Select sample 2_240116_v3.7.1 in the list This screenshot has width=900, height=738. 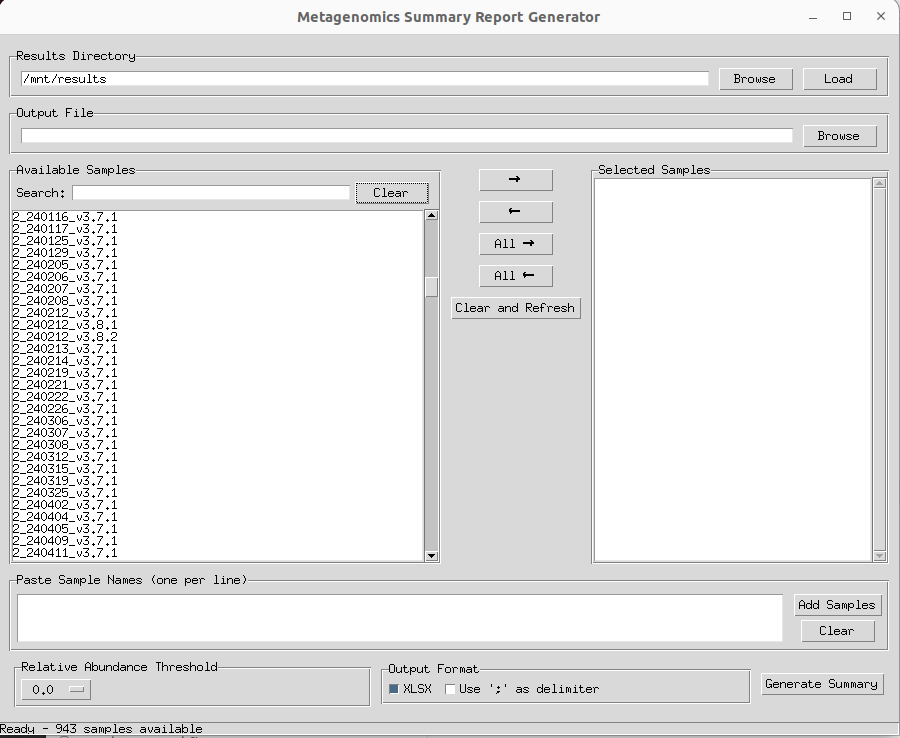tap(65, 217)
